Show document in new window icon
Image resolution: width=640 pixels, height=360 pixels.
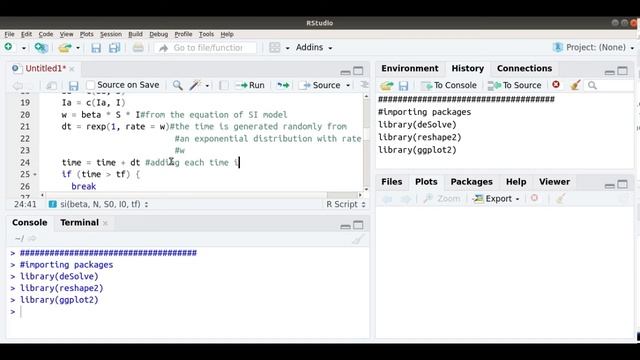(51, 85)
